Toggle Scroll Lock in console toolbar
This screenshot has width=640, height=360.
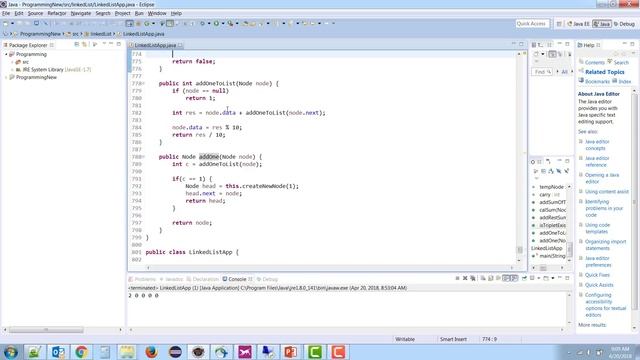491,278
